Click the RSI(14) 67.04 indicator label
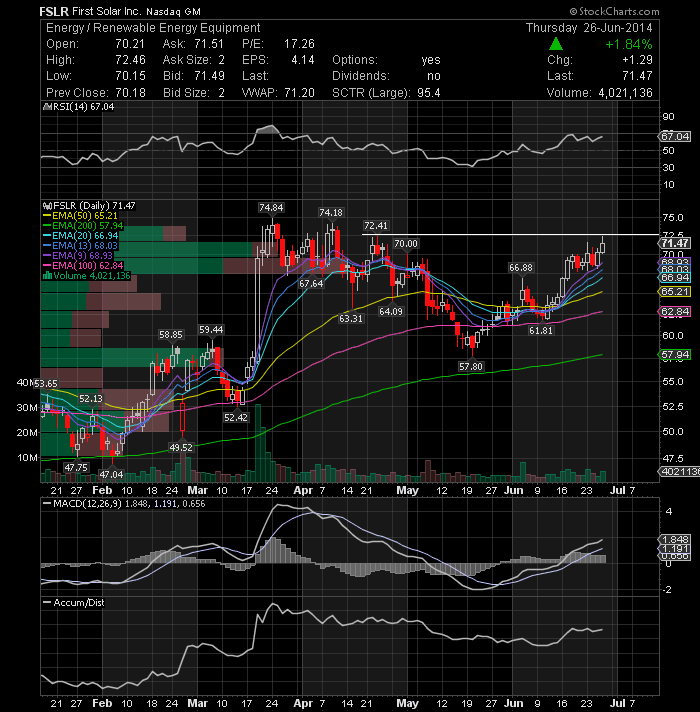Image resolution: width=700 pixels, height=712 pixels. [x=79, y=107]
